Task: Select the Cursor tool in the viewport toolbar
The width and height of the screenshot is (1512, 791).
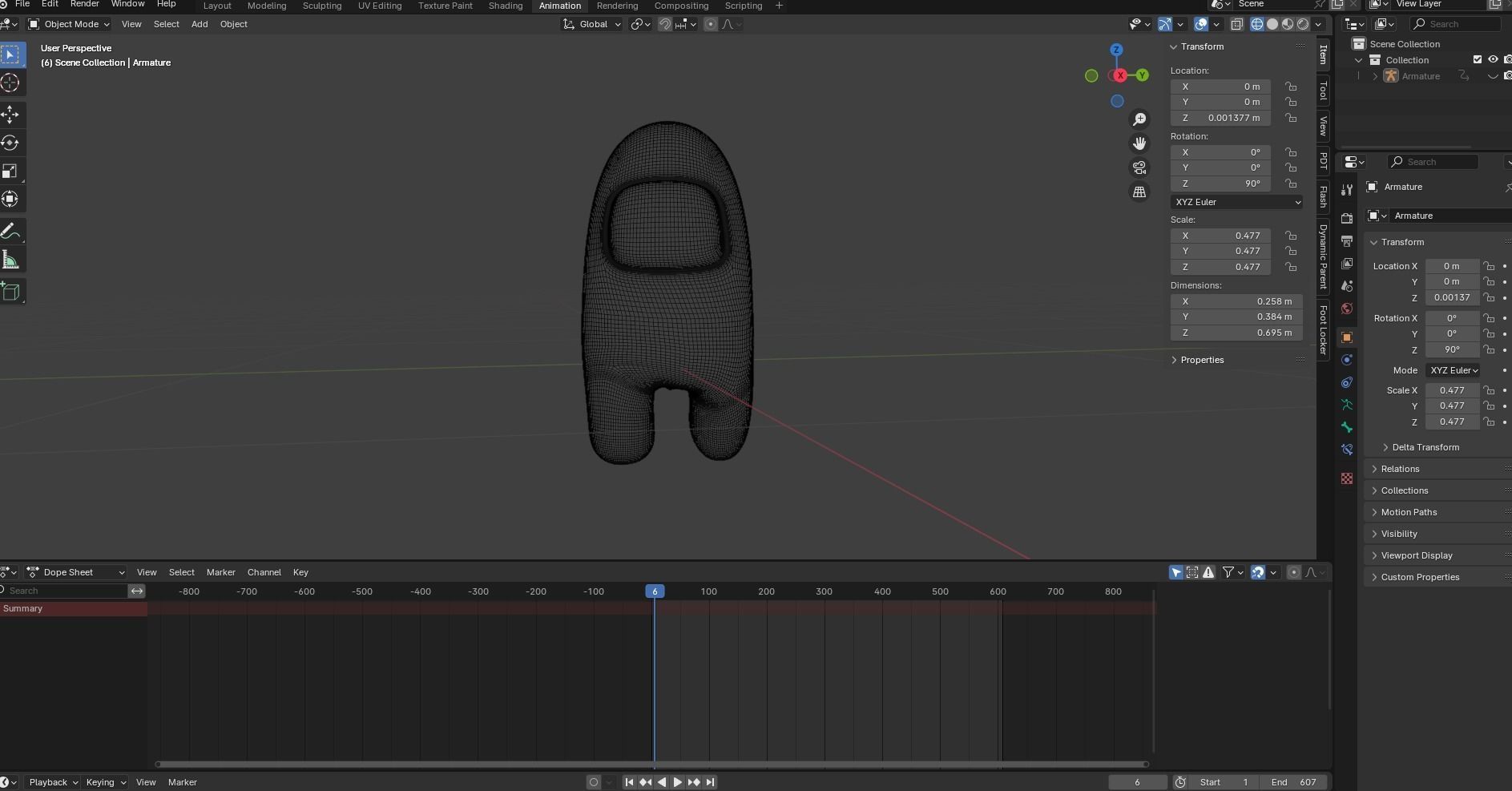Action: pyautogui.click(x=10, y=83)
